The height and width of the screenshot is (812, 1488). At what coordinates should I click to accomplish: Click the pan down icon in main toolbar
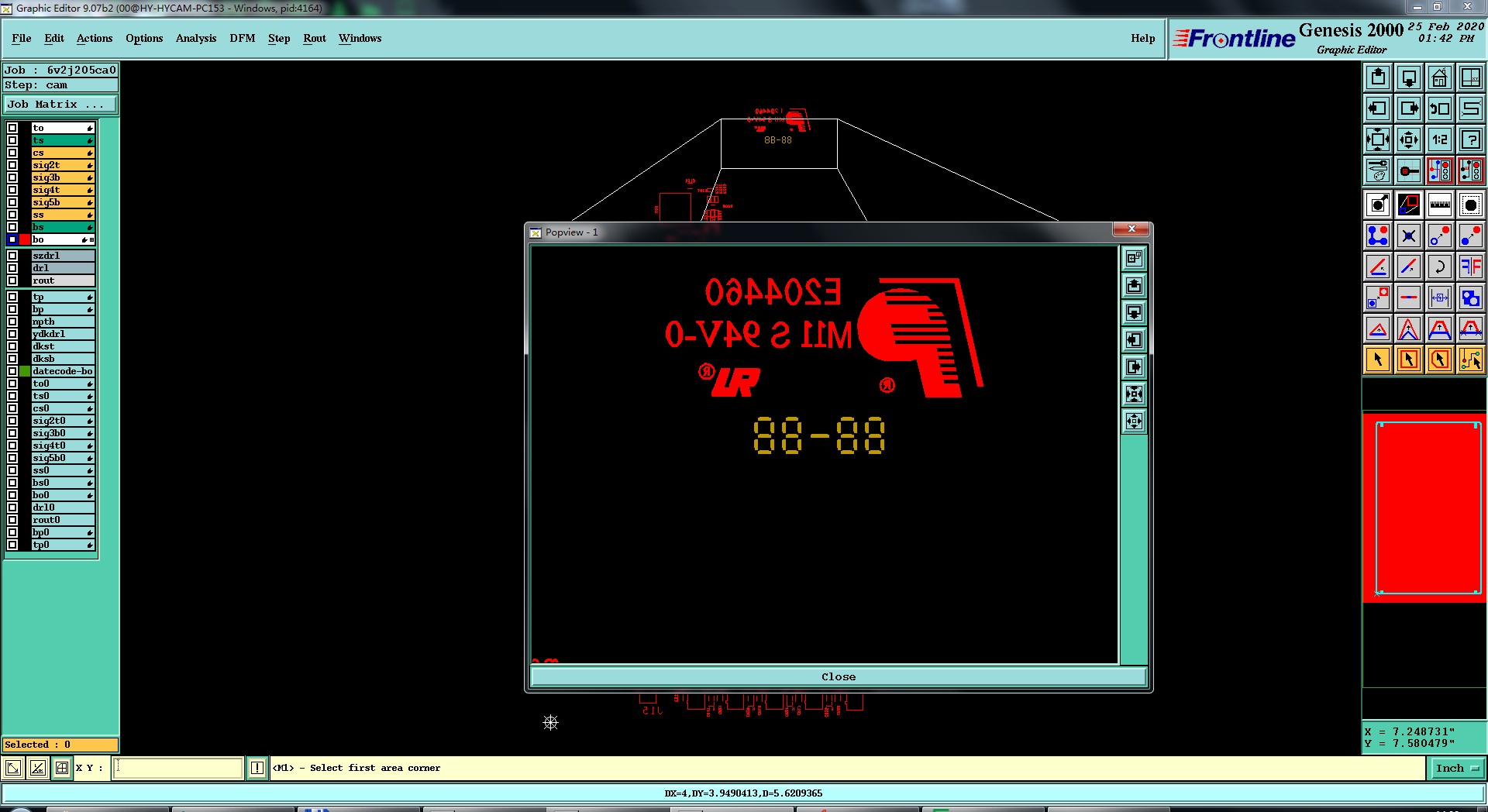point(1409,77)
